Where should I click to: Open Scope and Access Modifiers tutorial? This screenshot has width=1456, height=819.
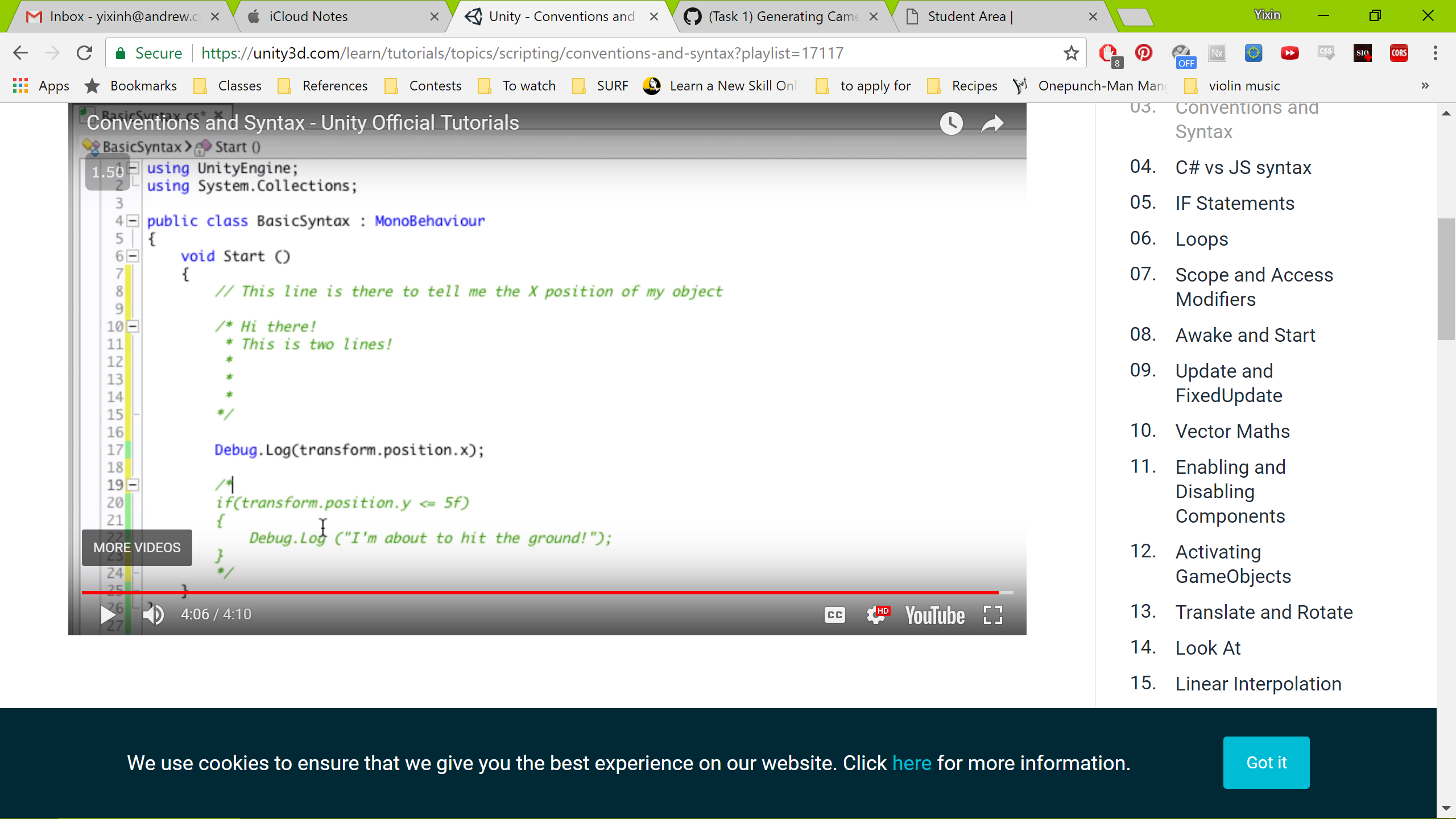(x=1254, y=287)
